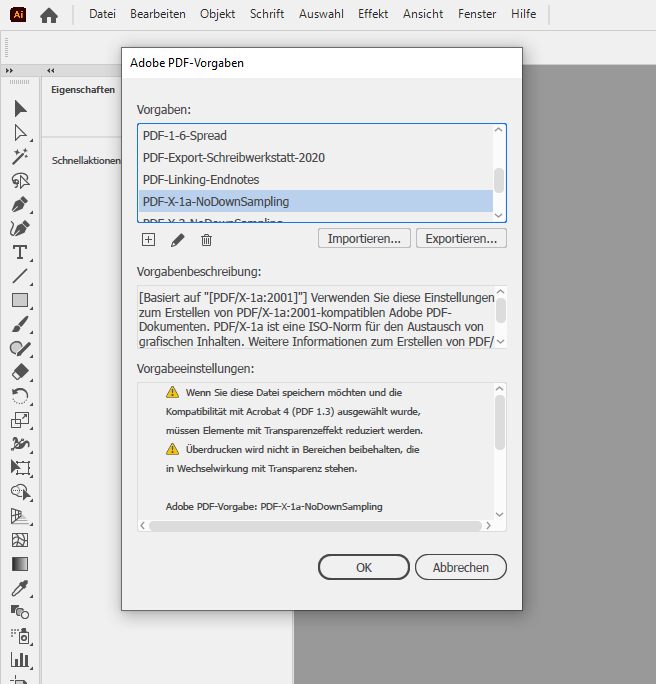Click the new preset plus icon
Screen dimensions: 656x684
pyautogui.click(x=148, y=239)
